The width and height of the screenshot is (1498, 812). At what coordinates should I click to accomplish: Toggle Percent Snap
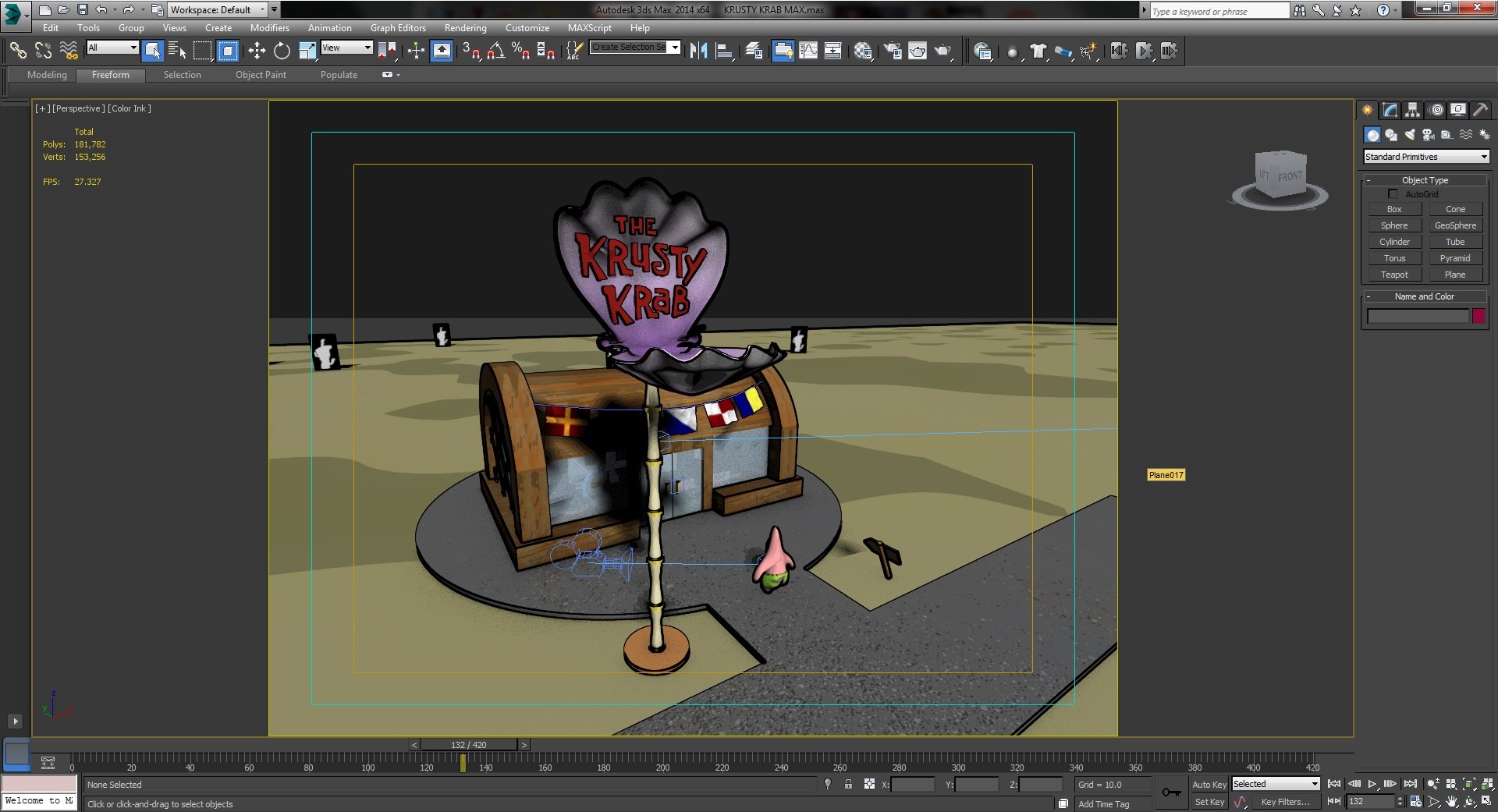520,51
